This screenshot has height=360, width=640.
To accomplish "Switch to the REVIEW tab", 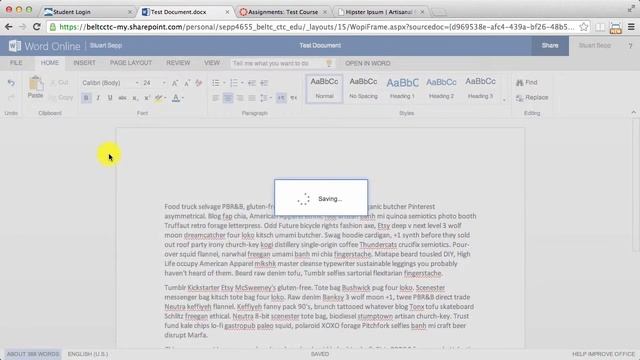I will [178, 63].
